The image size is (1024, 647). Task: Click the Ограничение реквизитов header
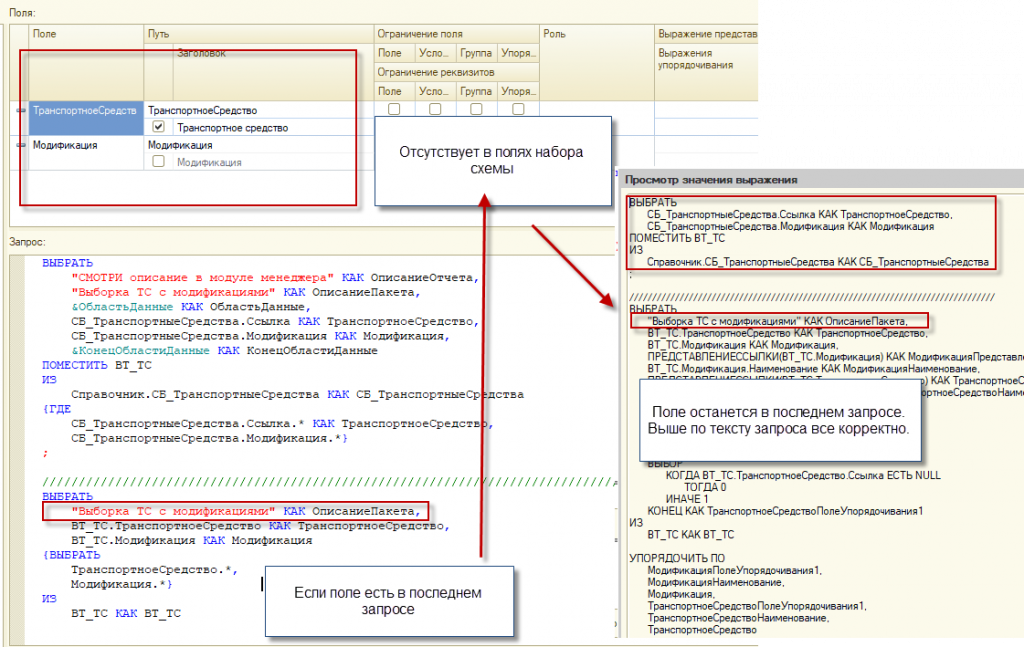coord(456,72)
